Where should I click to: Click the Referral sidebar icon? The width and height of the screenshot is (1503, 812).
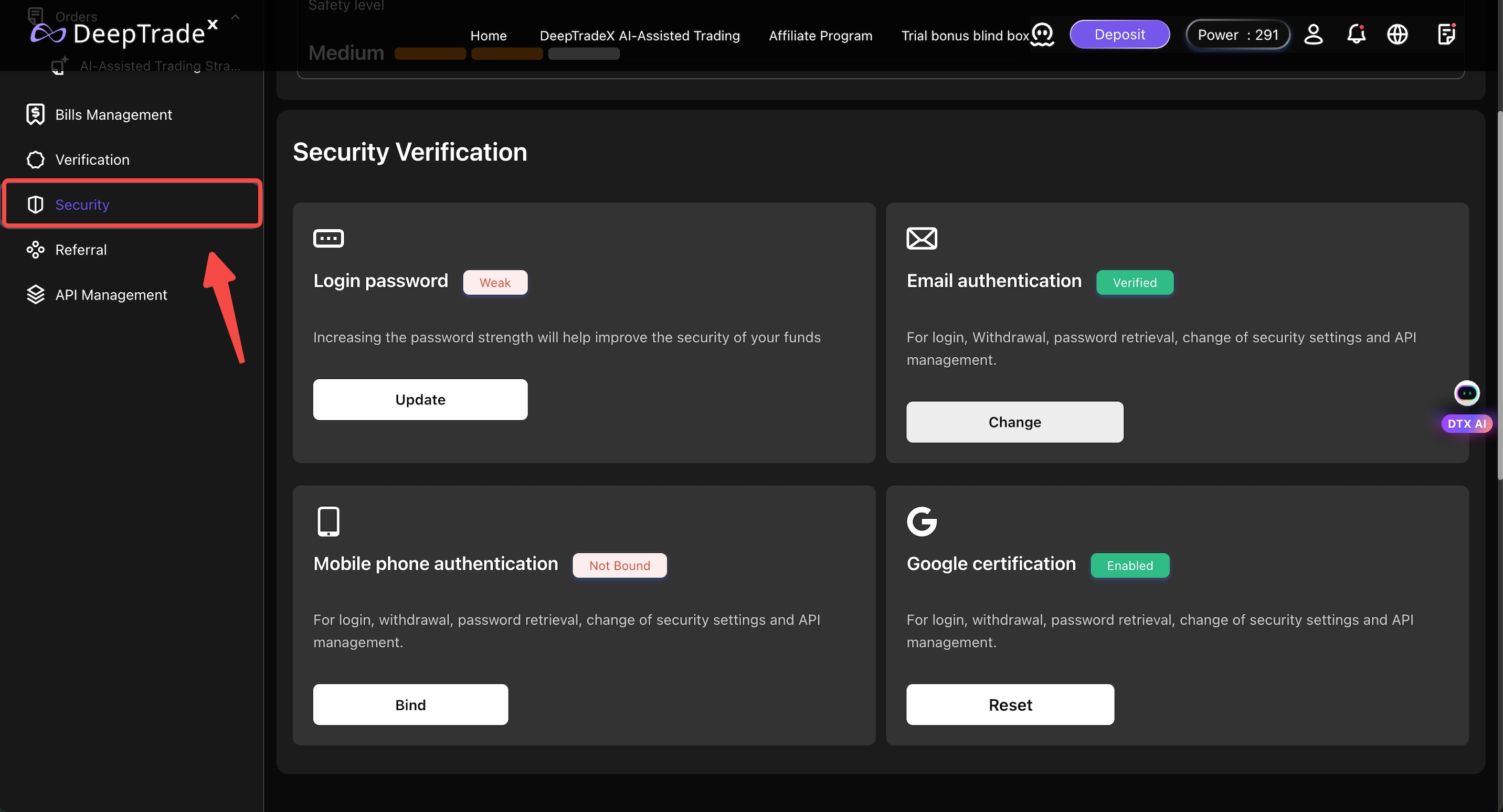point(36,250)
